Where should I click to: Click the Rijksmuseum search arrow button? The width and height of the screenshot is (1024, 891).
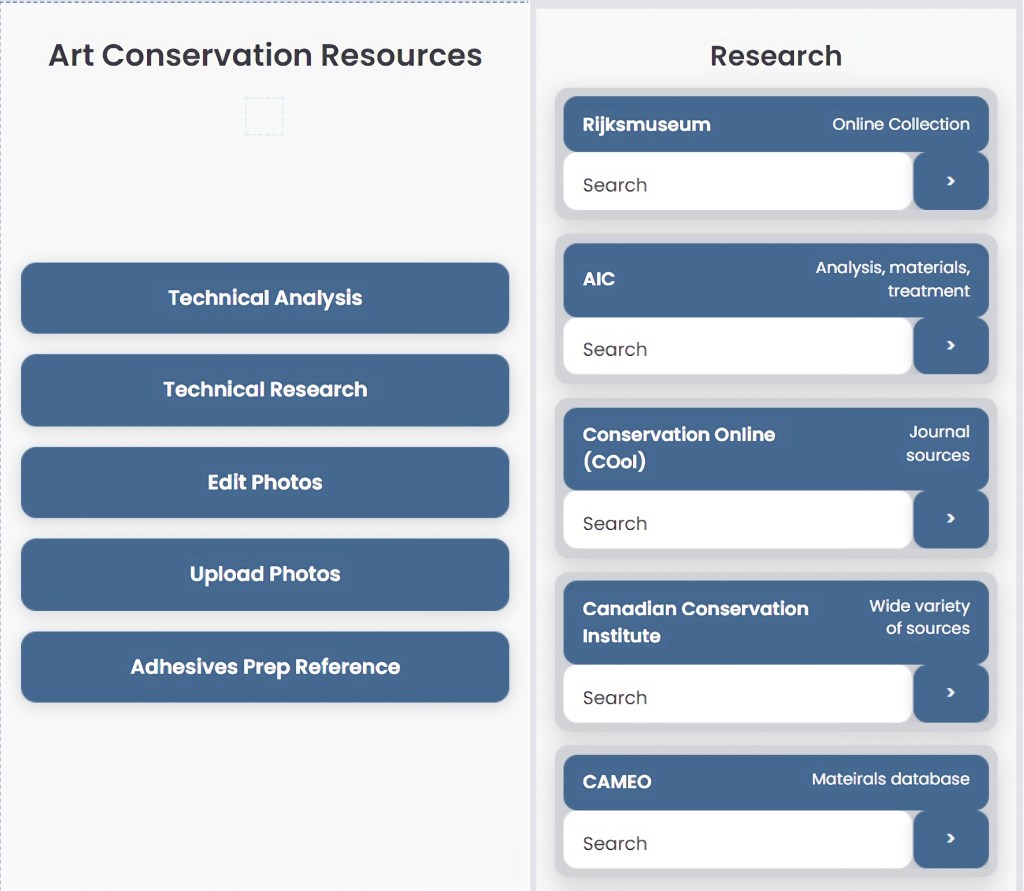[x=950, y=182]
